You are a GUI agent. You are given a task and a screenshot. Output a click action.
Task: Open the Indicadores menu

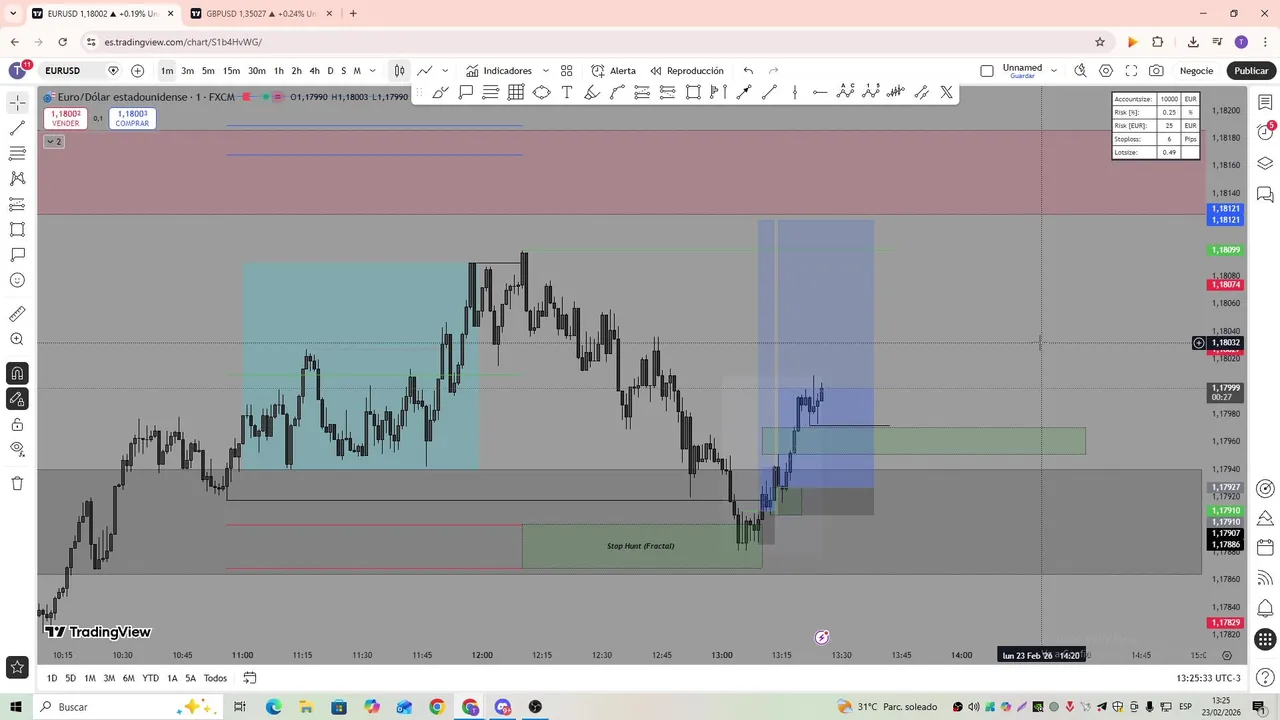click(499, 71)
